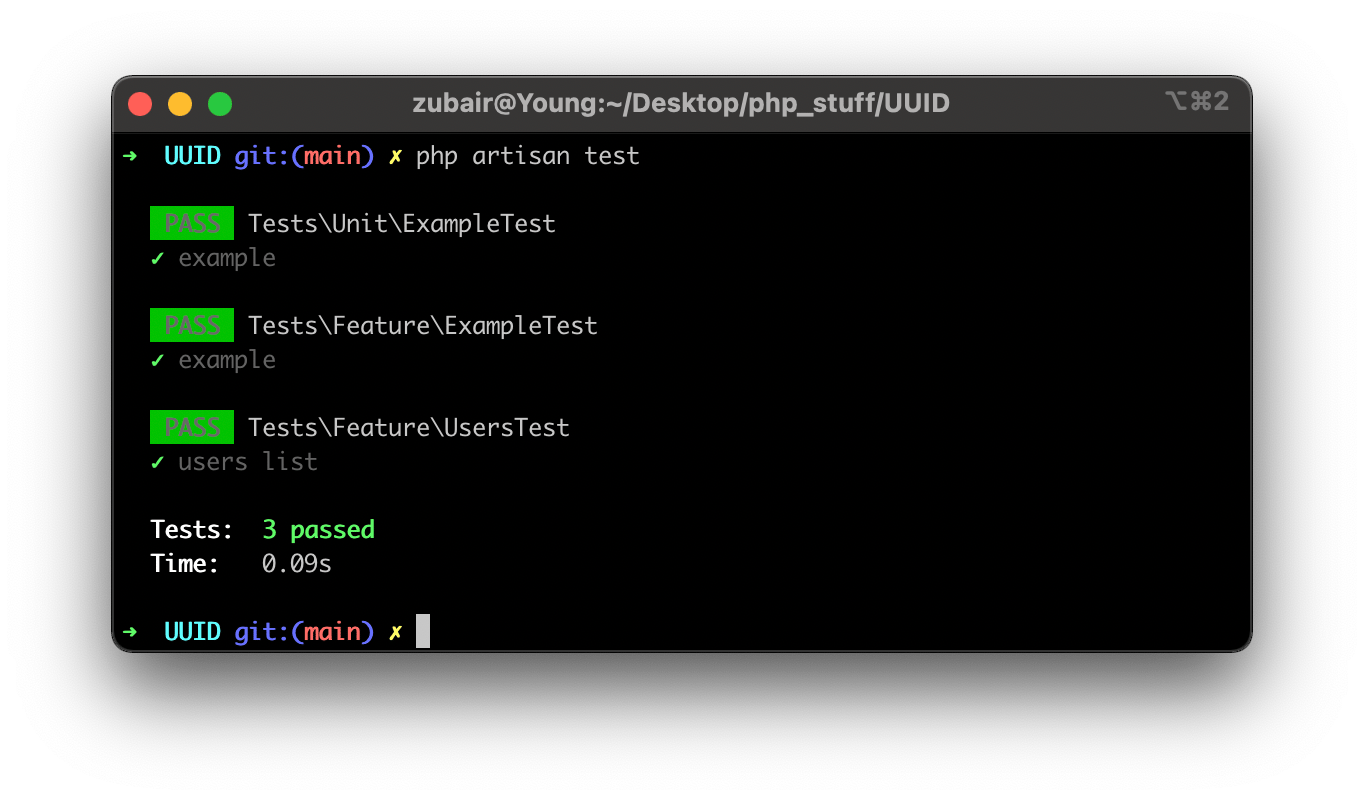This screenshot has height=800, width=1364.
Task: Click the yellow lightning bolt on the last prompt
Action: click(394, 631)
